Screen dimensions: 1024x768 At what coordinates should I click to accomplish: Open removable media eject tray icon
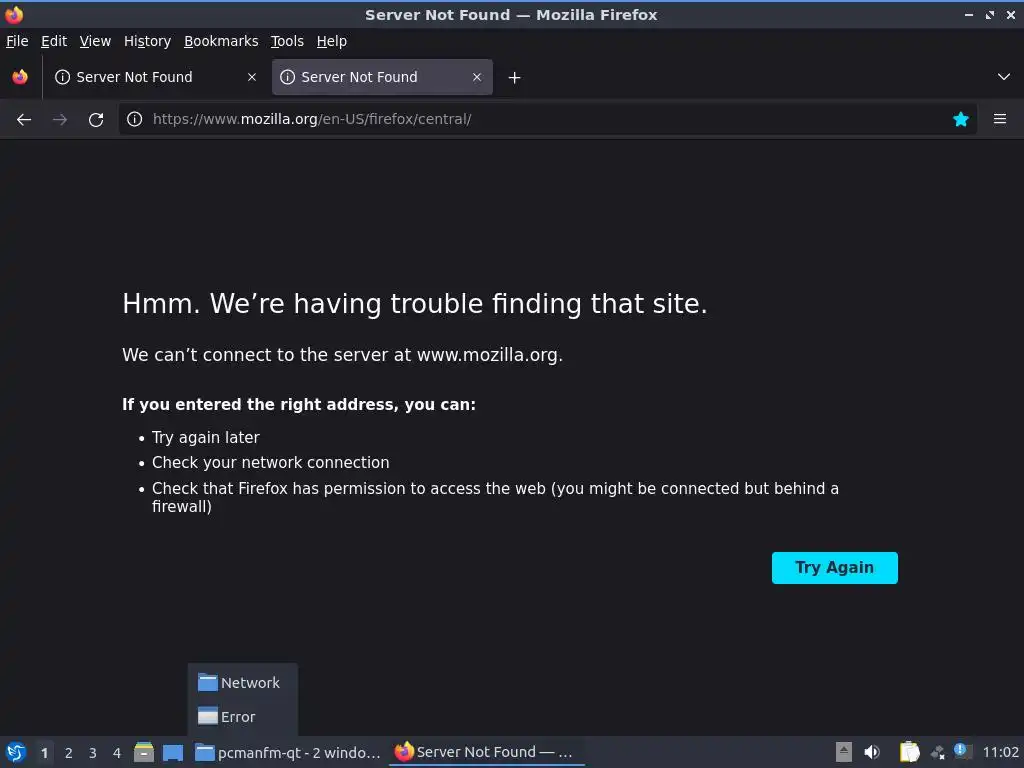click(x=844, y=752)
